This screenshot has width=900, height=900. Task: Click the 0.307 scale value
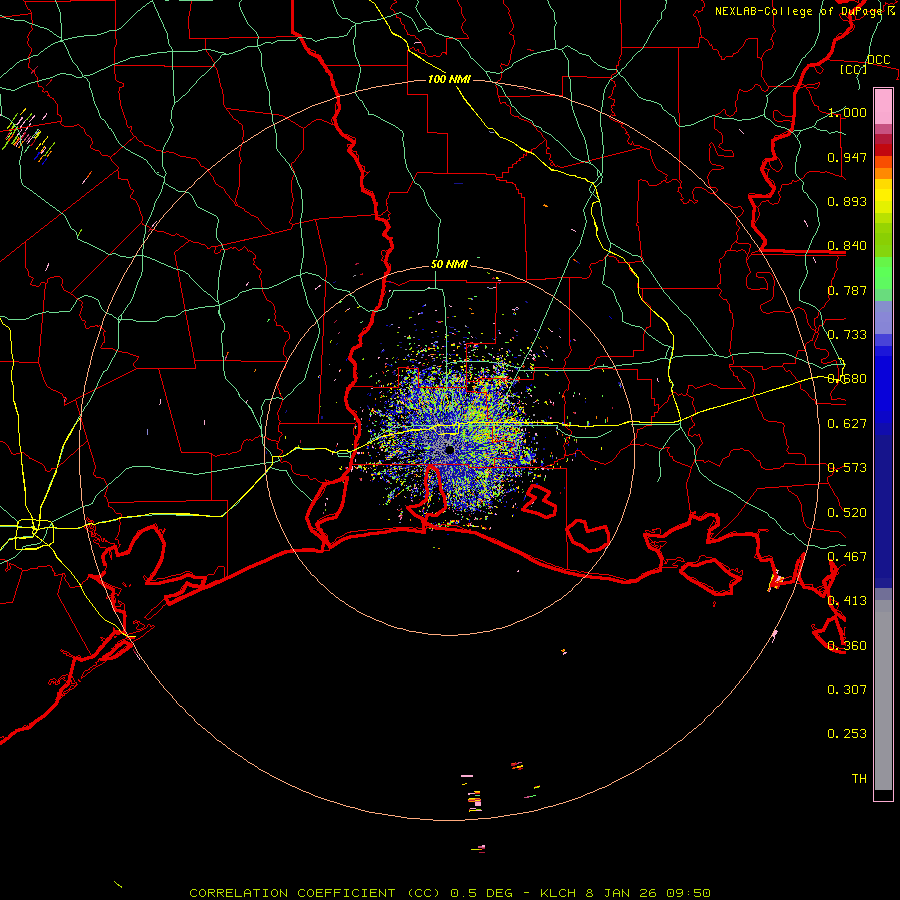point(847,689)
